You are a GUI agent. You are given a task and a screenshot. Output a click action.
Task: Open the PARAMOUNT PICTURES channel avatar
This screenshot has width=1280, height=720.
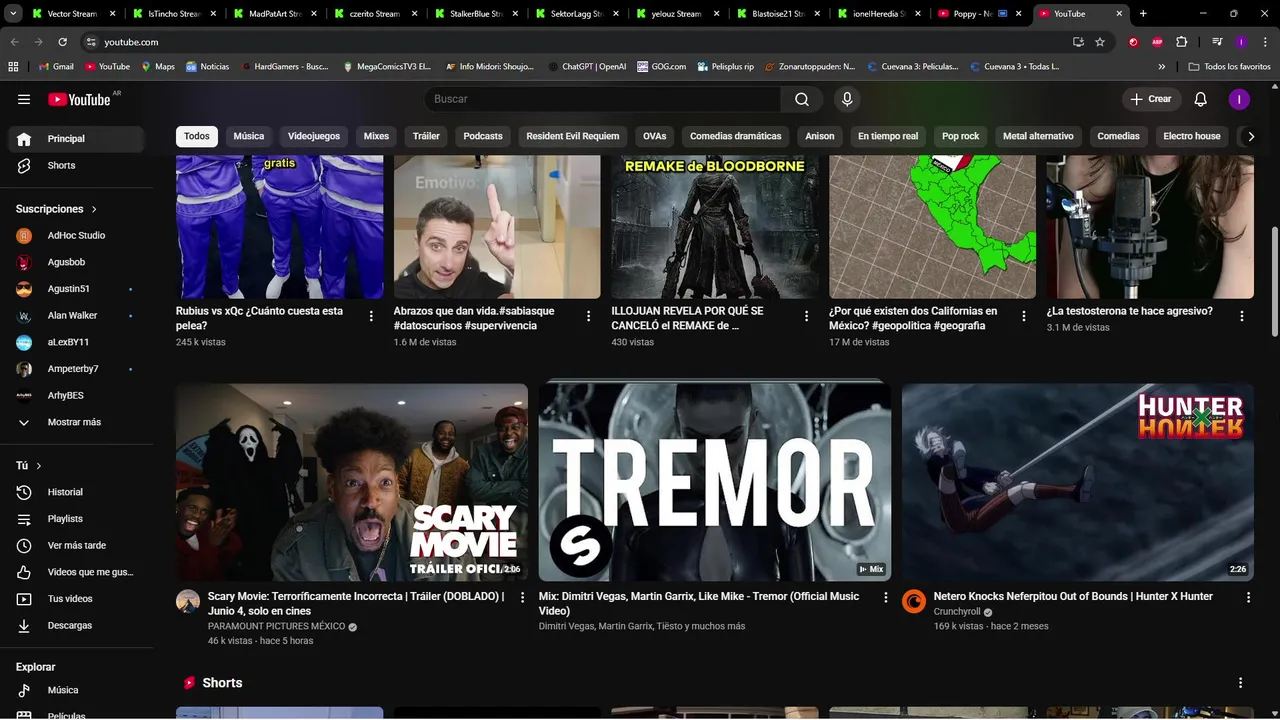click(x=188, y=601)
